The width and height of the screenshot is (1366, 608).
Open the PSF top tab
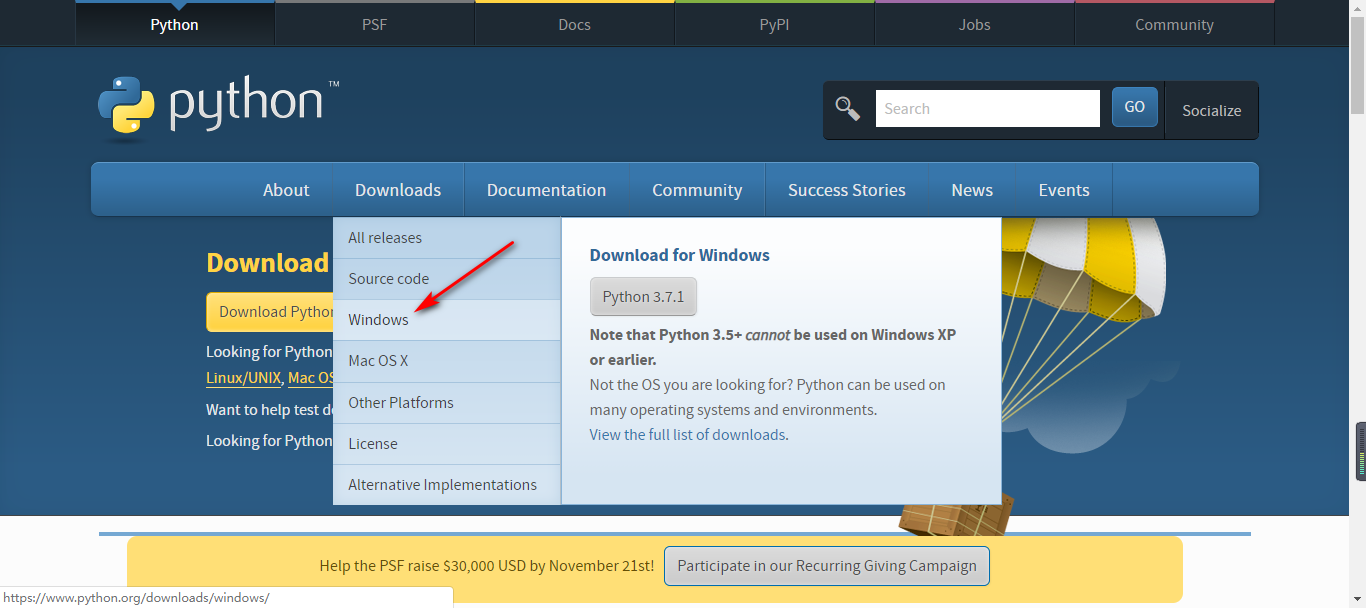375,24
